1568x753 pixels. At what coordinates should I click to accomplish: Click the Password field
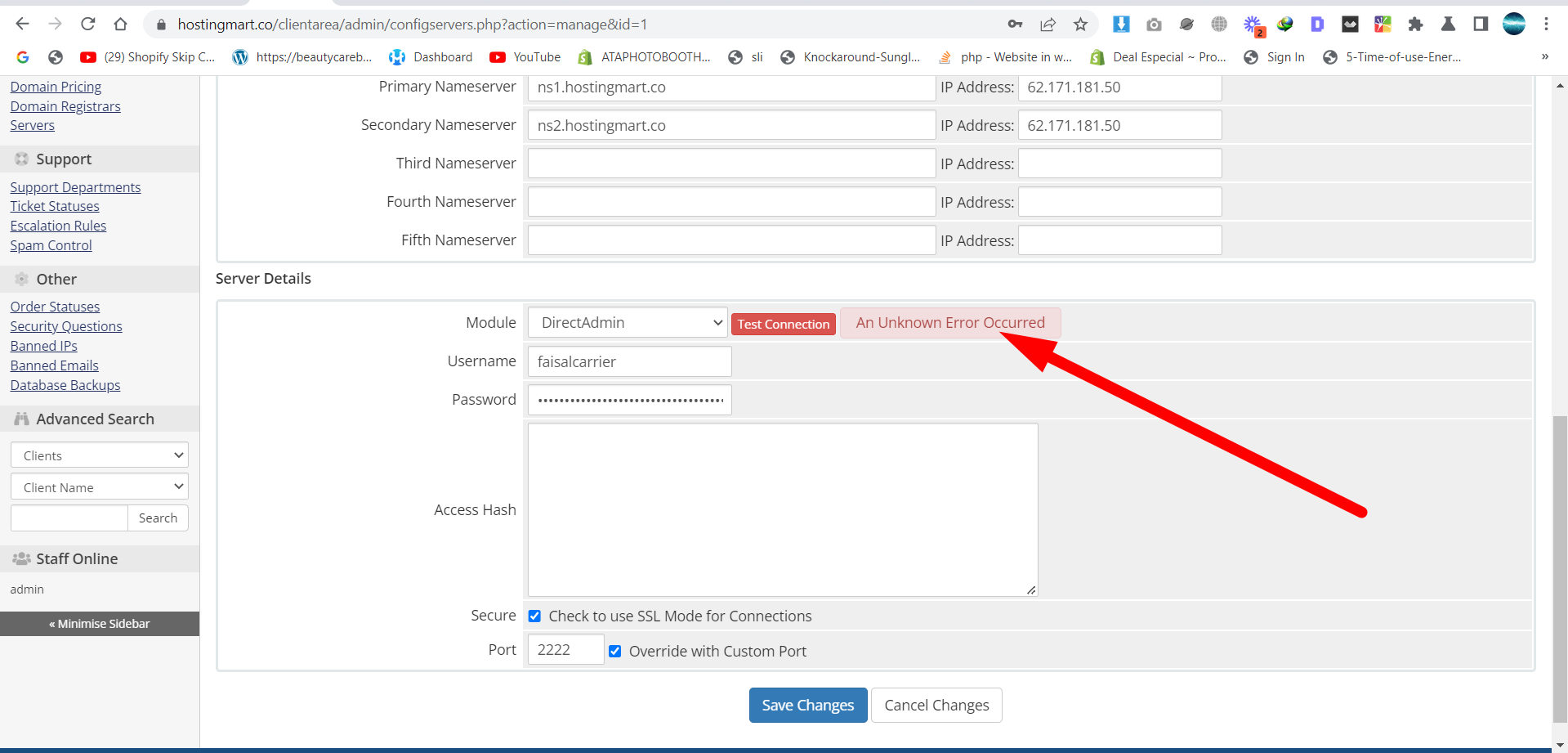[x=629, y=400]
